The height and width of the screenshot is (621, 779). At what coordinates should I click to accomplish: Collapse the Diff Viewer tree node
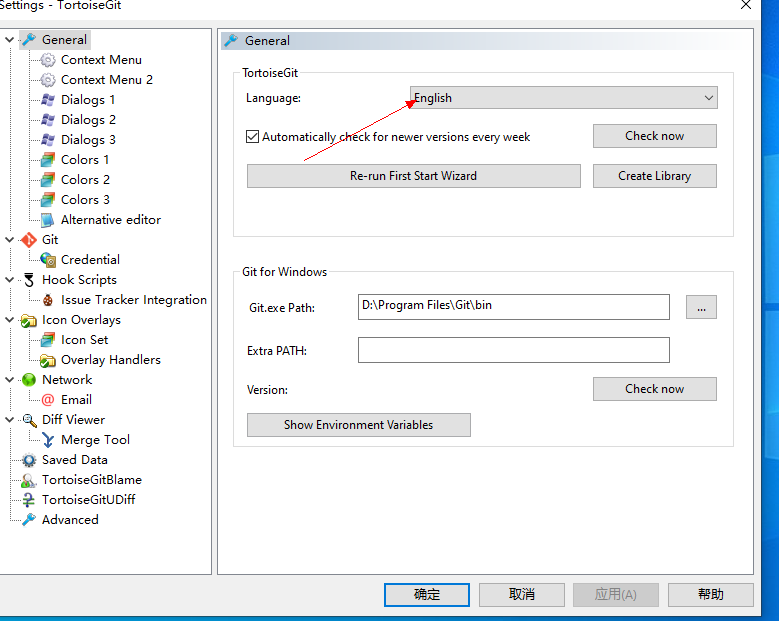[x=9, y=420]
